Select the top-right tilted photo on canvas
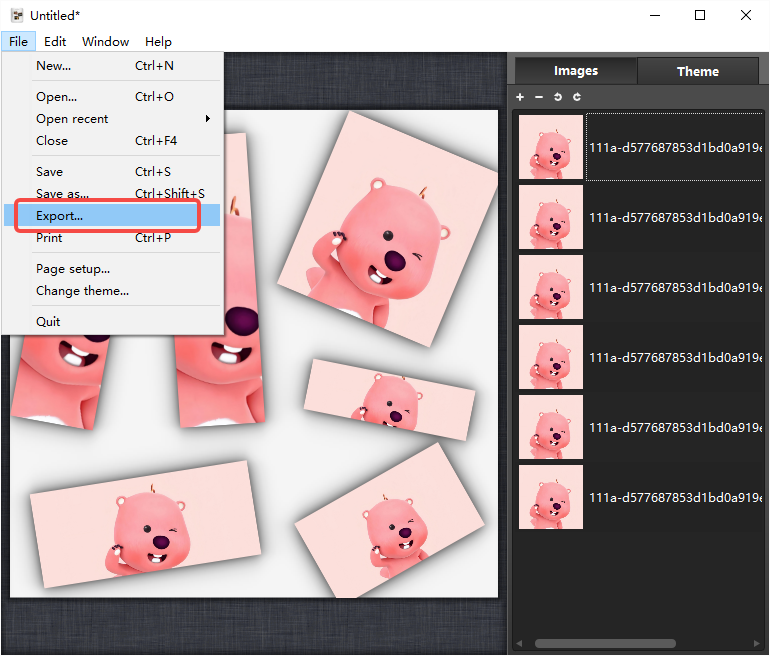The width and height of the screenshot is (770, 656). (x=388, y=229)
